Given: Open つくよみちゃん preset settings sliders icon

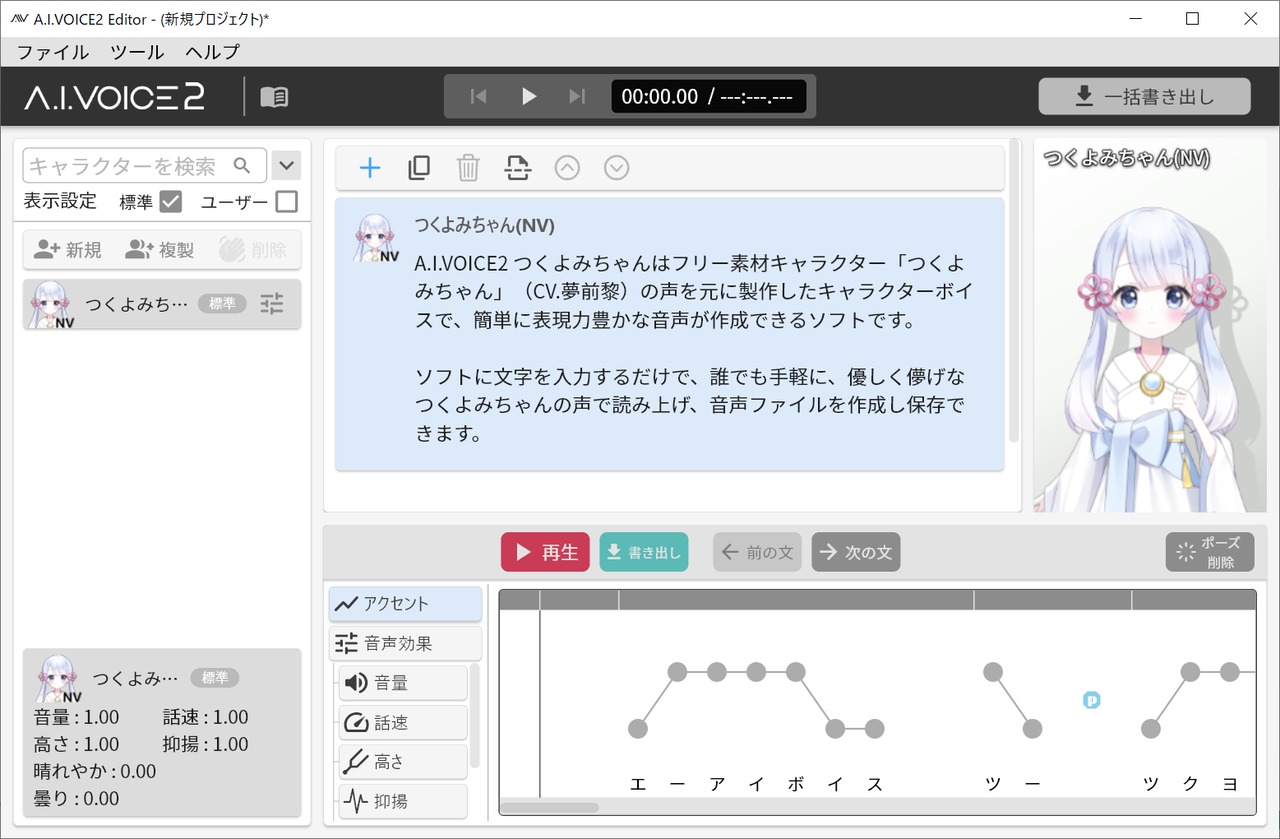Looking at the screenshot, I should 272,304.
